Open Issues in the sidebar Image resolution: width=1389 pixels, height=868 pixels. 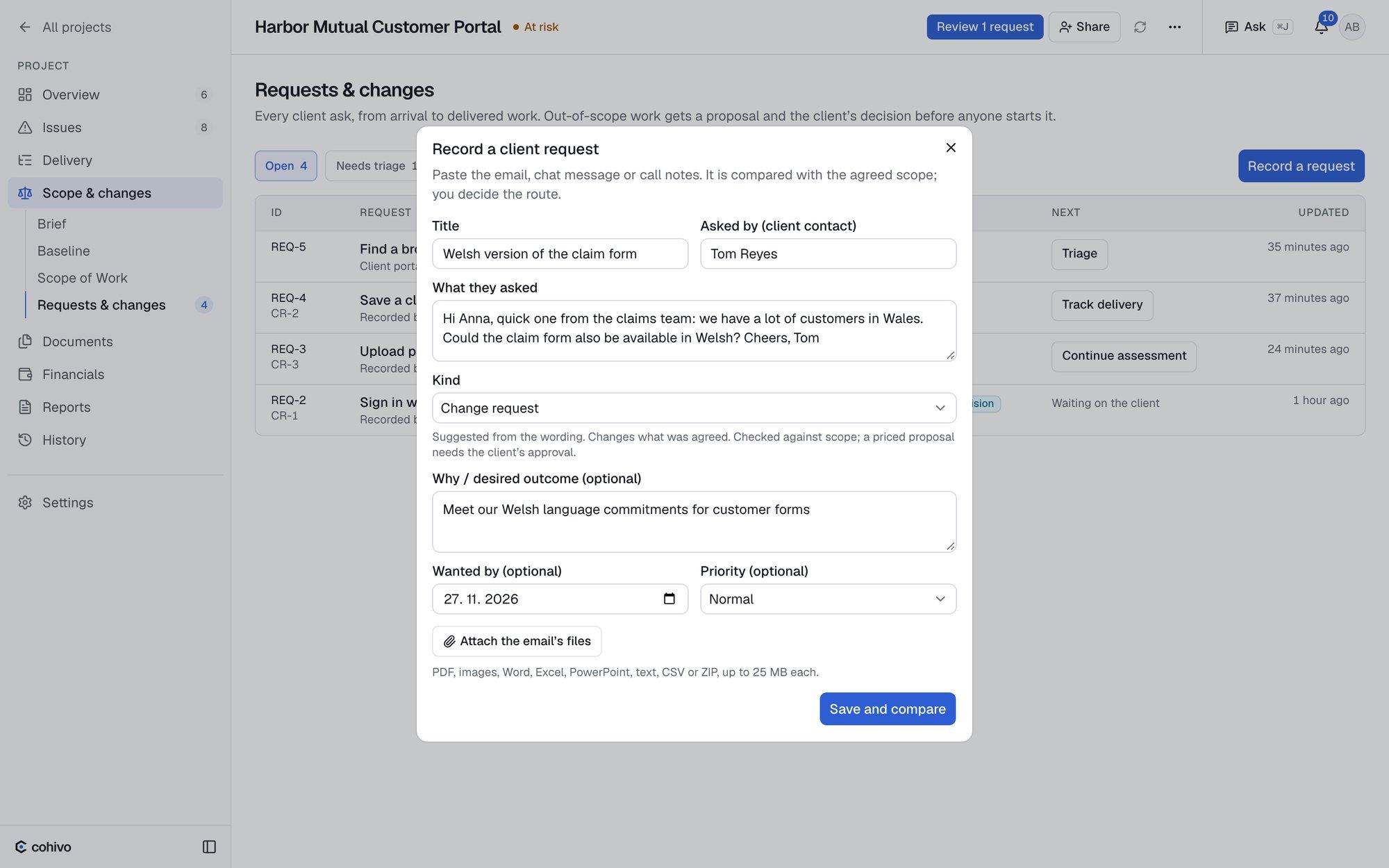115,127
